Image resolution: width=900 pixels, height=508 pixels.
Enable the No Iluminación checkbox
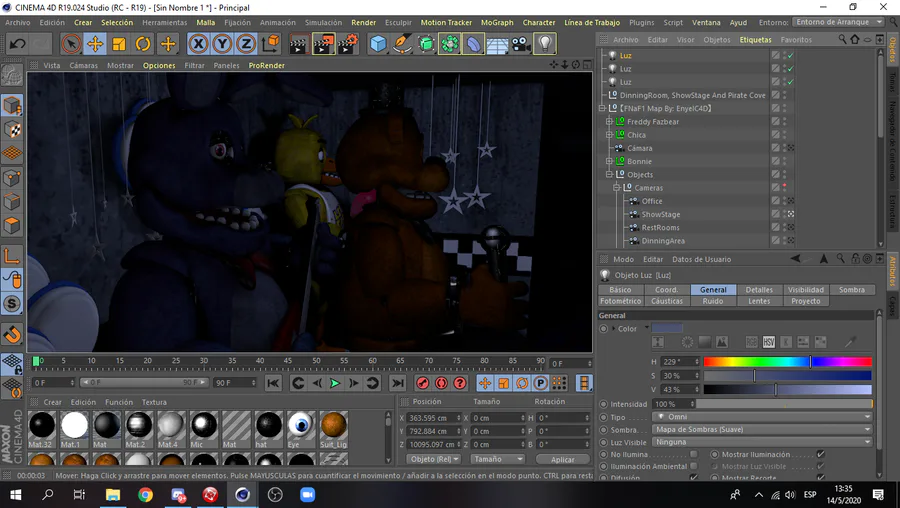[x=693, y=454]
